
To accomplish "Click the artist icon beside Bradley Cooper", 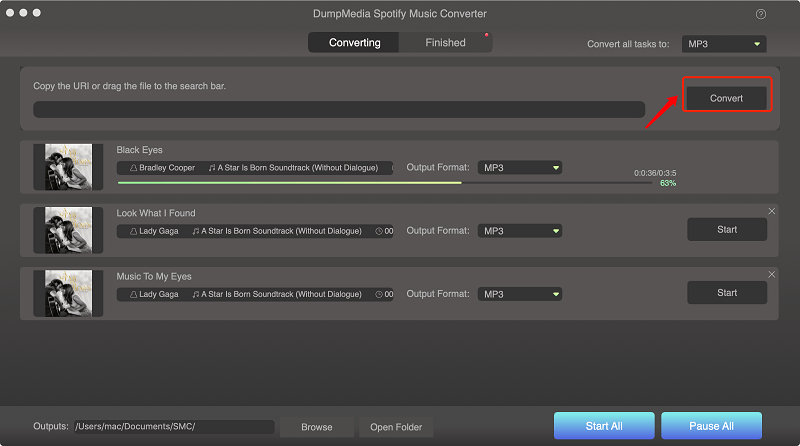I will [134, 168].
